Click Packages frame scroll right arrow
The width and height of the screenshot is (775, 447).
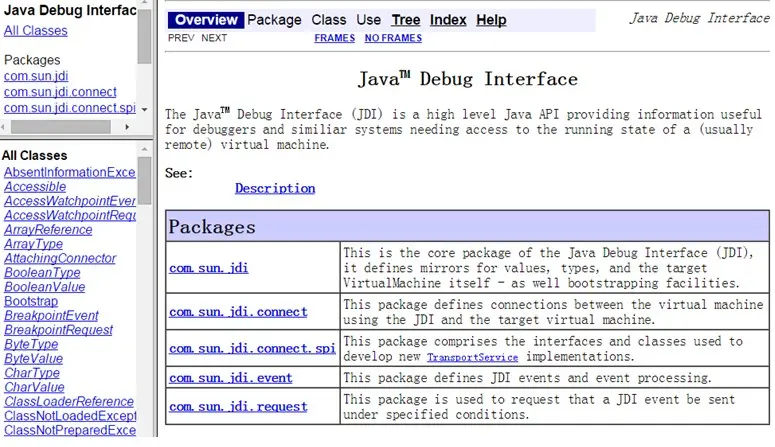coord(128,127)
